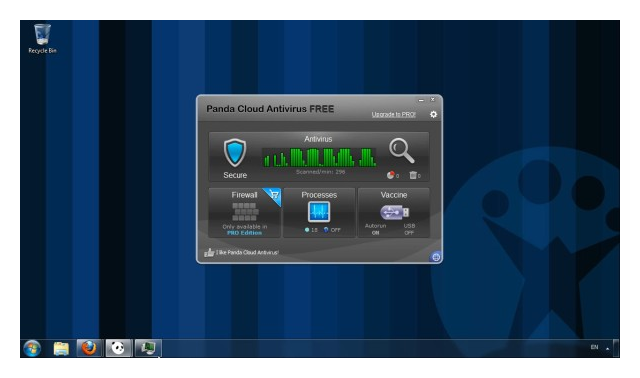Click the monitor icon in the taskbar

pyautogui.click(x=148, y=348)
